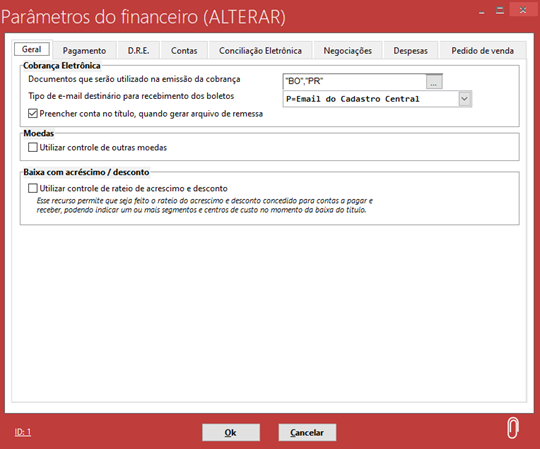Enable controle de rateio de acrescimo e desconto
The image size is (540, 449).
pyautogui.click(x=33, y=188)
